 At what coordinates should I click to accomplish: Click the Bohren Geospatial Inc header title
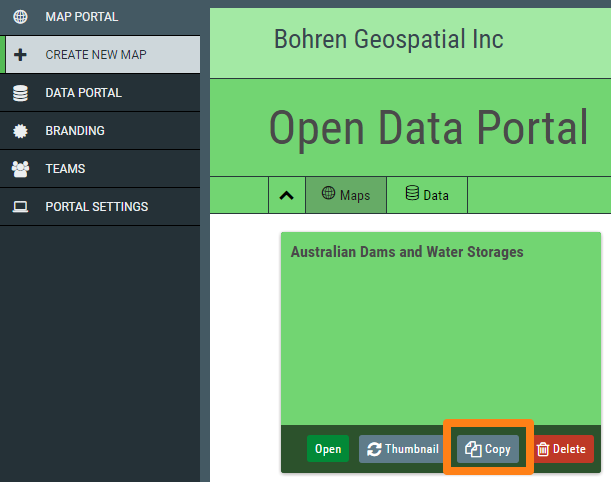388,39
